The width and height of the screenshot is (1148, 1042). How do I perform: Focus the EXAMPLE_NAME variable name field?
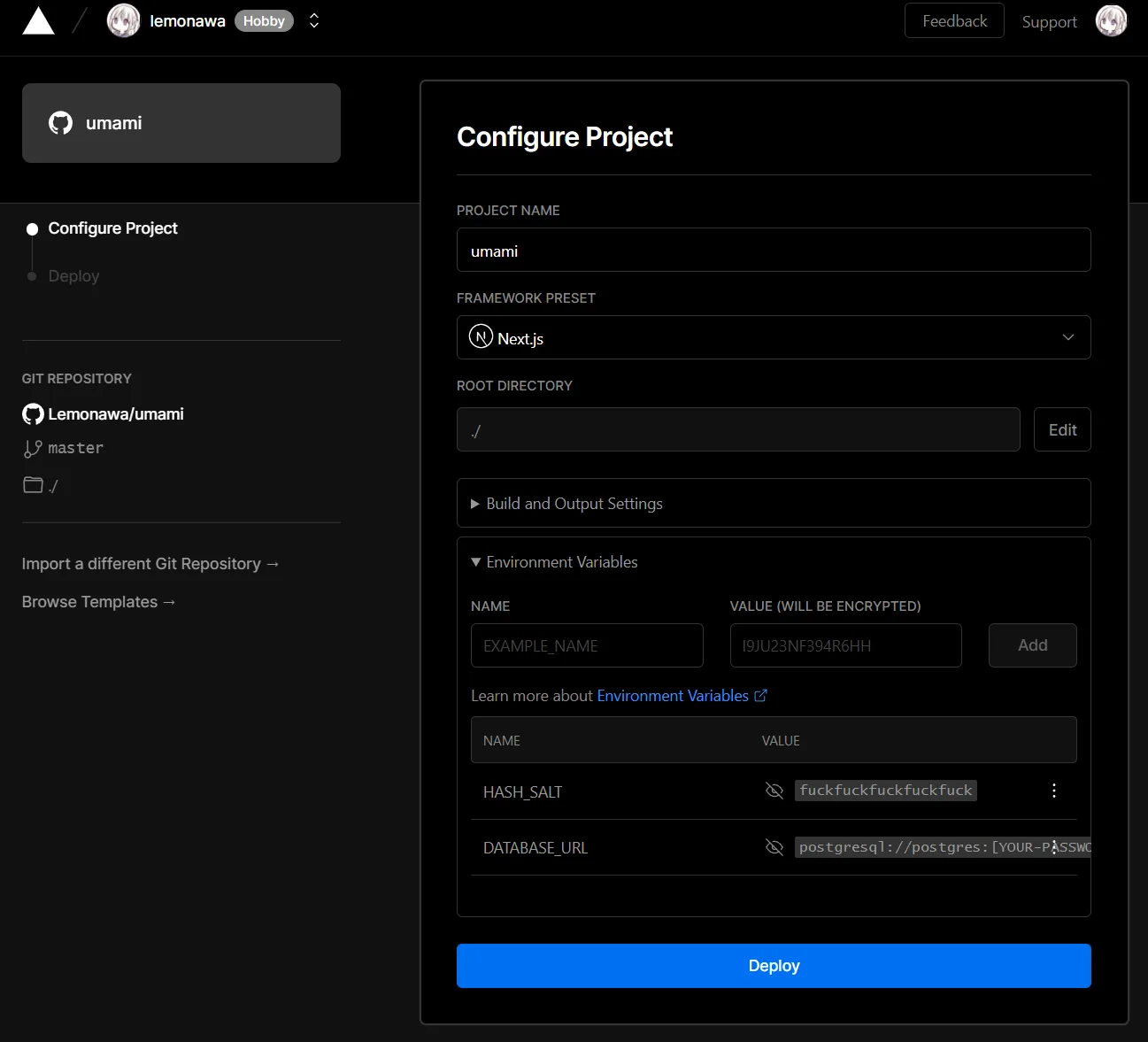pos(587,645)
